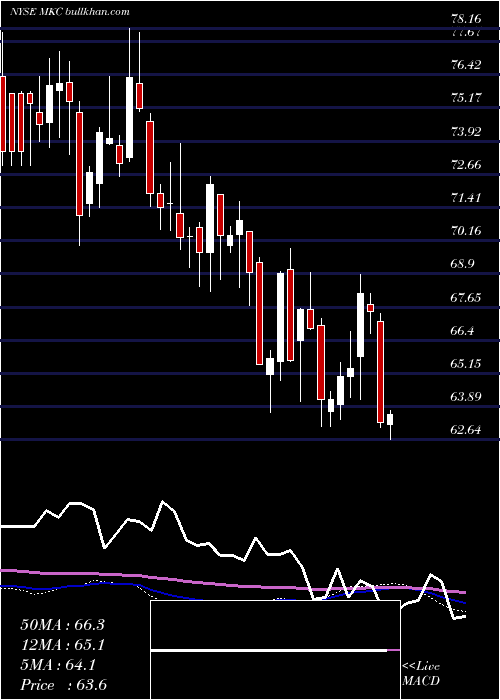Select the 67.65 price axis label
This screenshot has height=700, width=500.
coord(466,298)
